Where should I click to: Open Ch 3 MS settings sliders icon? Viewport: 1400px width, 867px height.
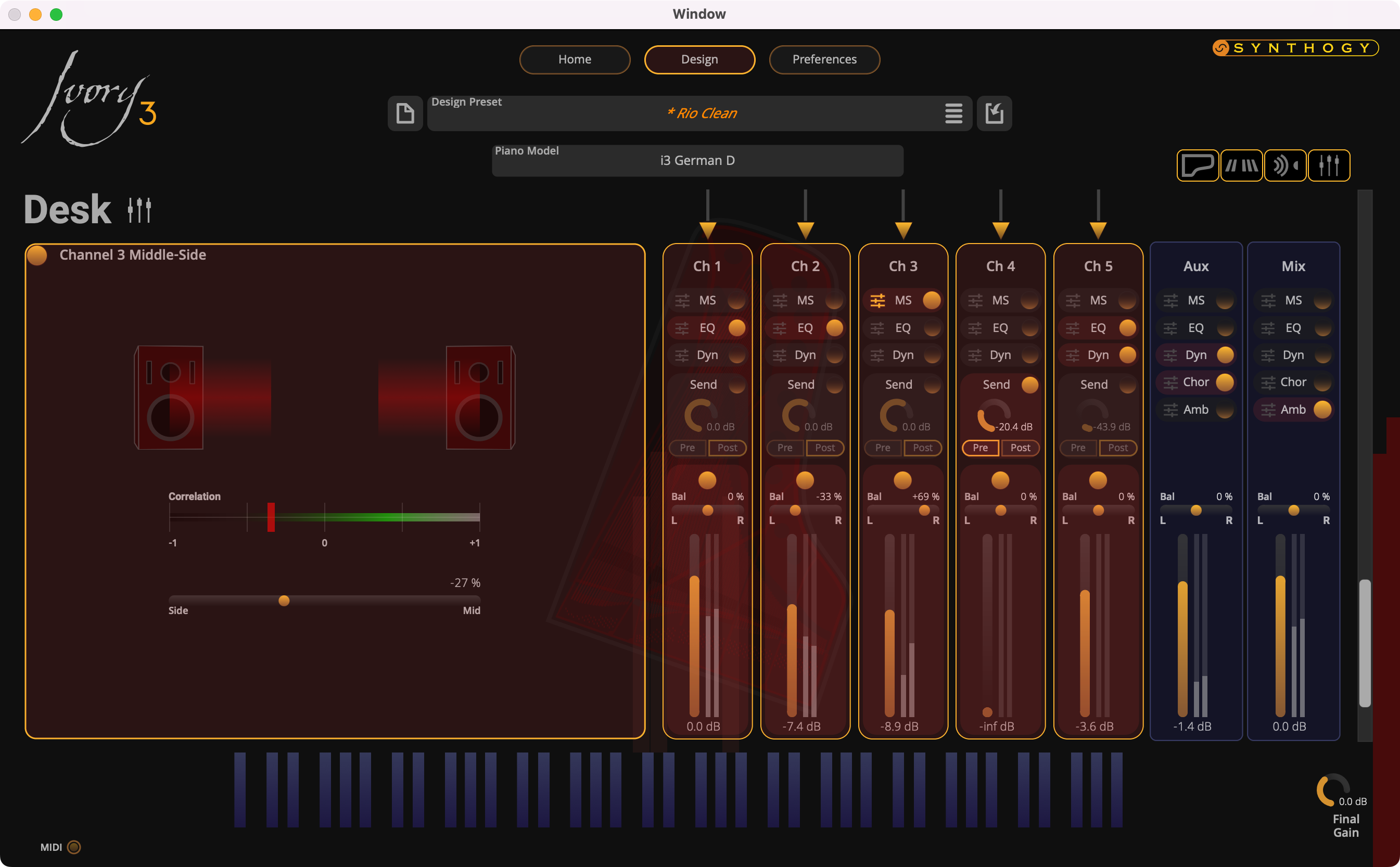[x=877, y=300]
